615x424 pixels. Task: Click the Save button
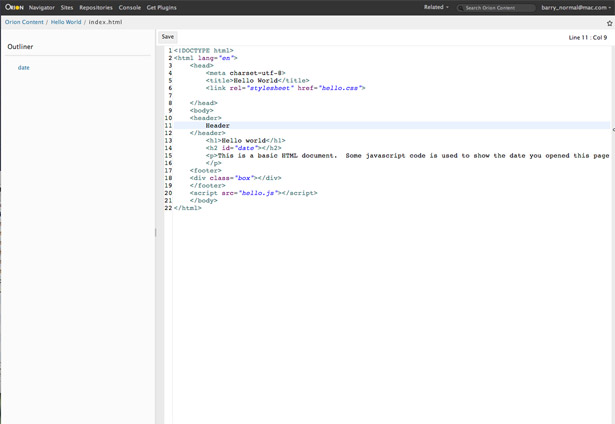pos(168,37)
